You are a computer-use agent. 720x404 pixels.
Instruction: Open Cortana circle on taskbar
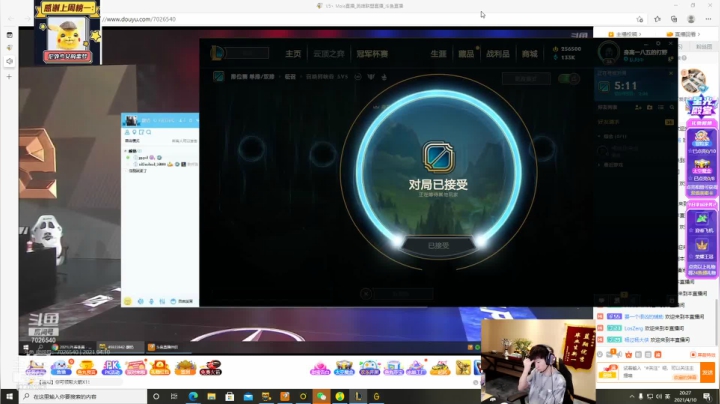156,396
